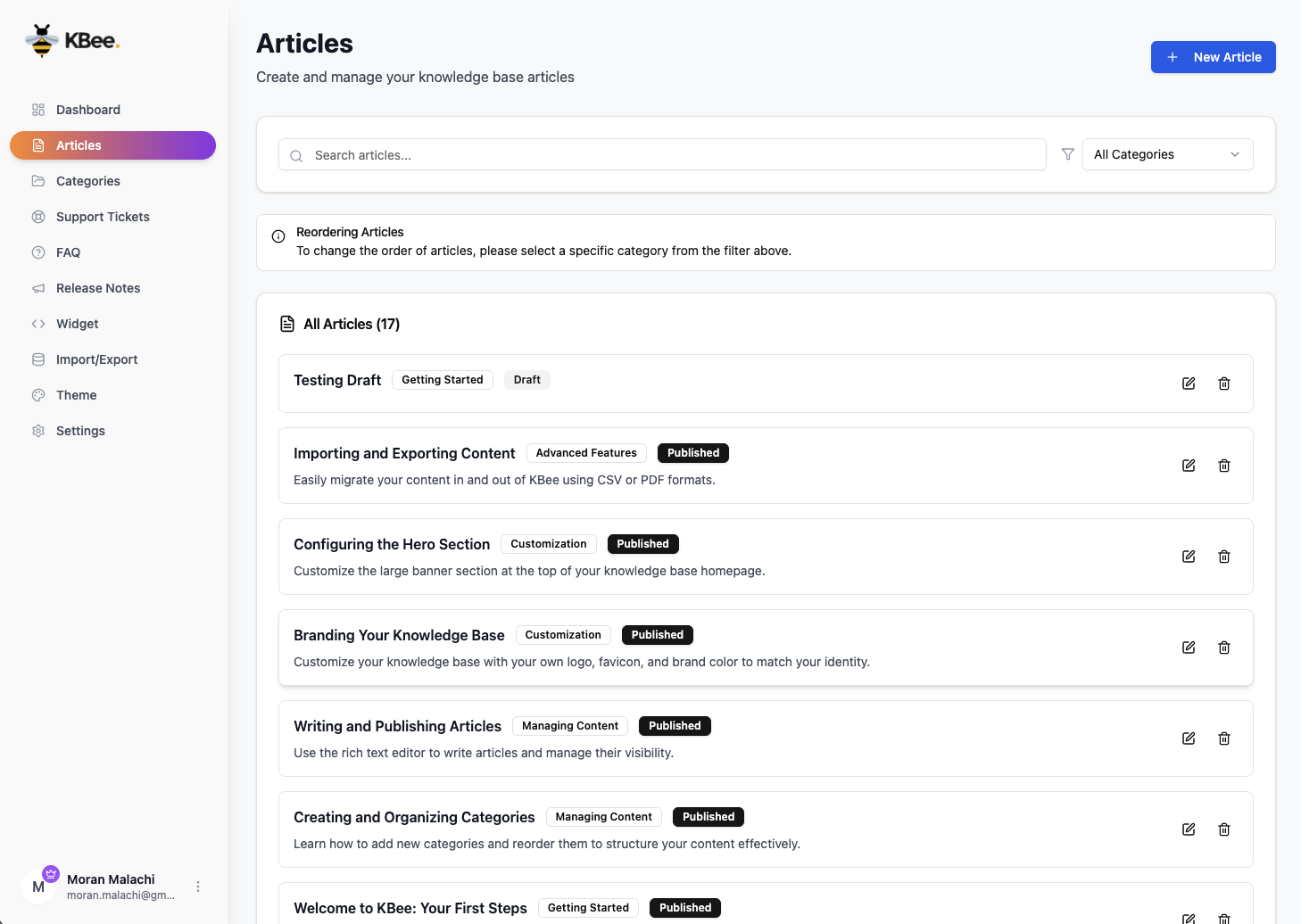
Task: Open the filter icon beside search
Action: (x=1067, y=153)
